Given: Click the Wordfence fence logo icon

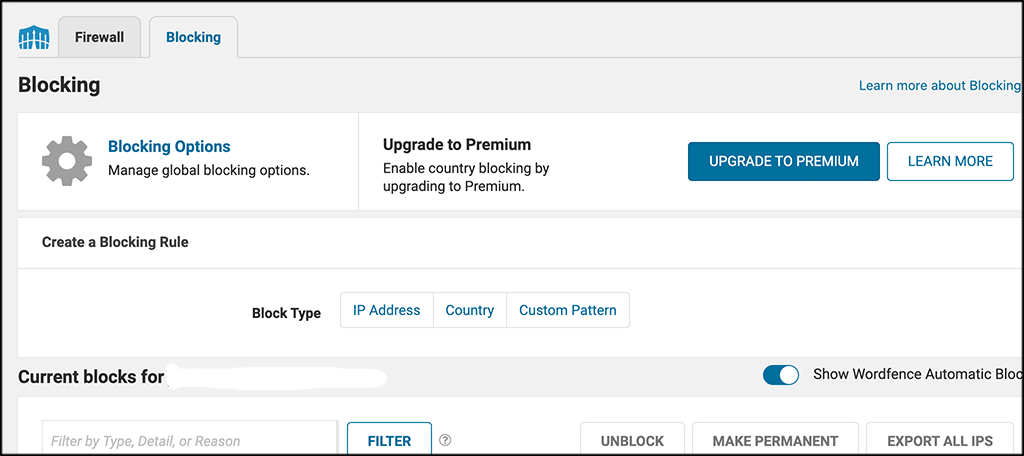Looking at the screenshot, I should click(x=34, y=39).
